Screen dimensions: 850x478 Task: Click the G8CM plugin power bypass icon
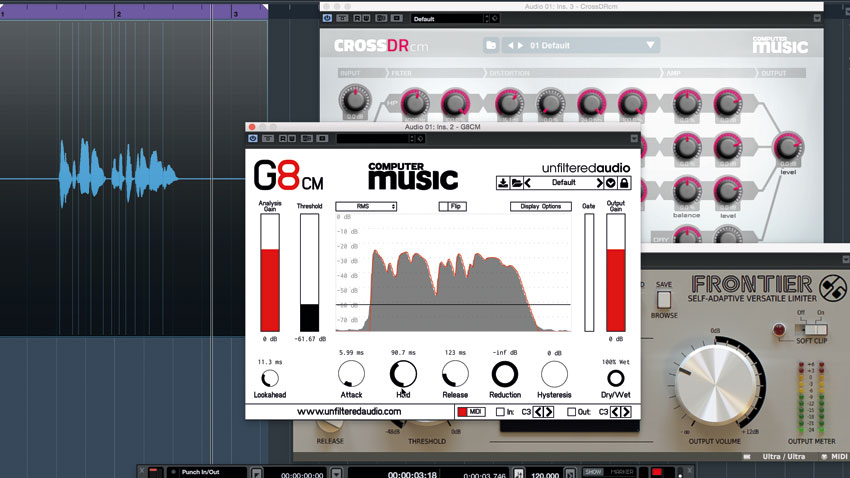[x=253, y=139]
